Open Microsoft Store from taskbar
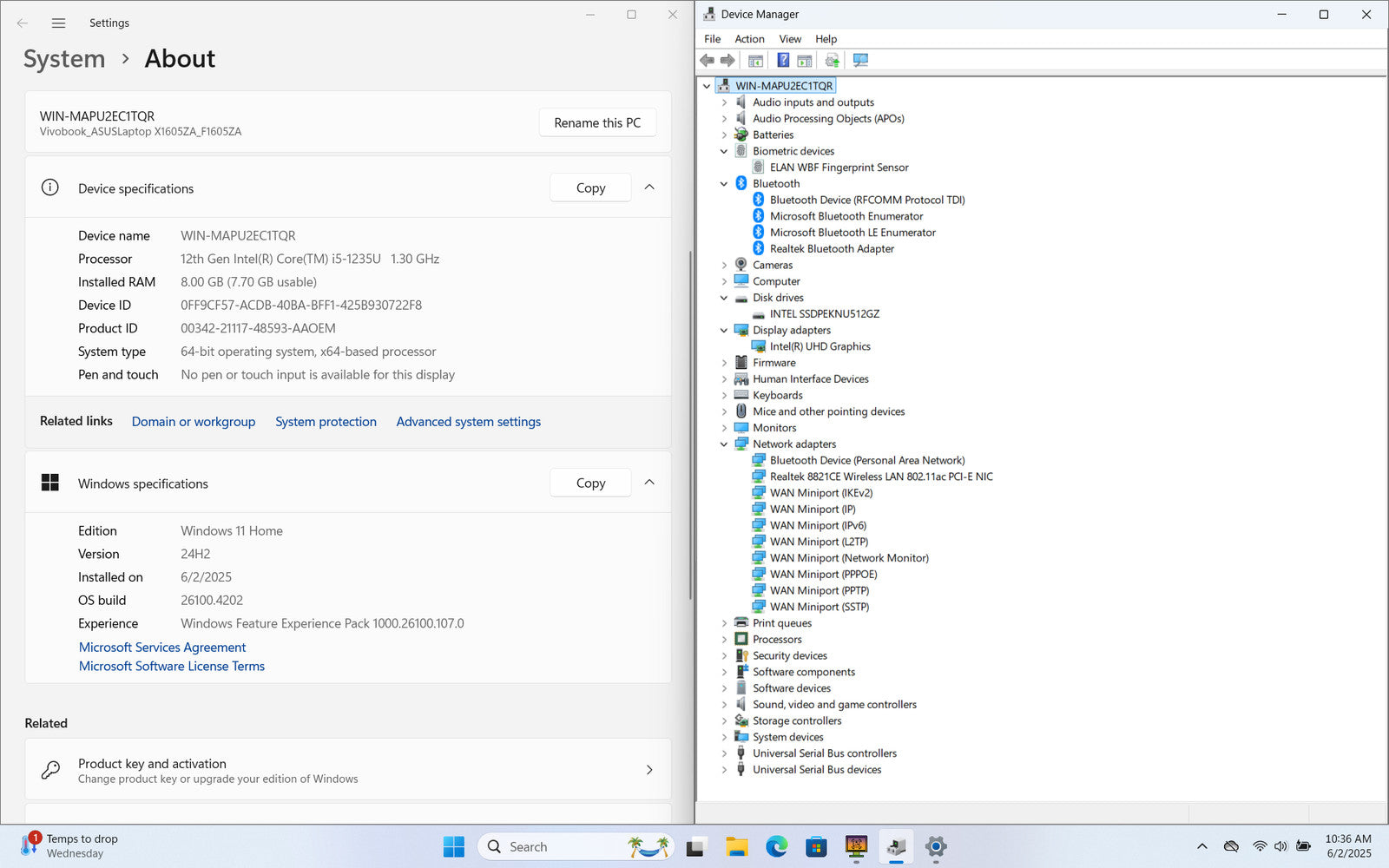This screenshot has width=1389, height=868. pos(816,846)
